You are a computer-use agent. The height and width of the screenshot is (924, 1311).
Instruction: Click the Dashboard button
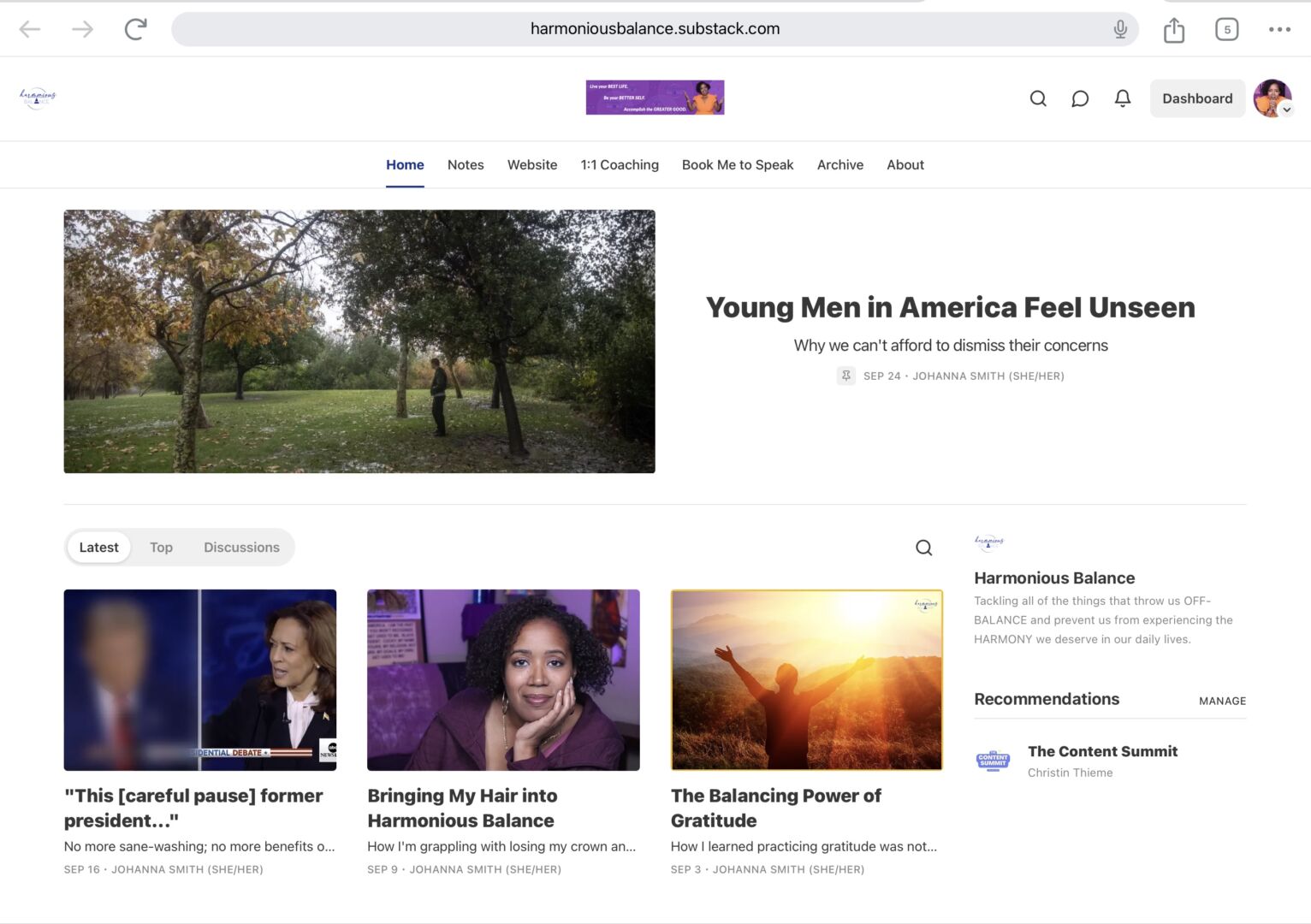[x=1196, y=98]
